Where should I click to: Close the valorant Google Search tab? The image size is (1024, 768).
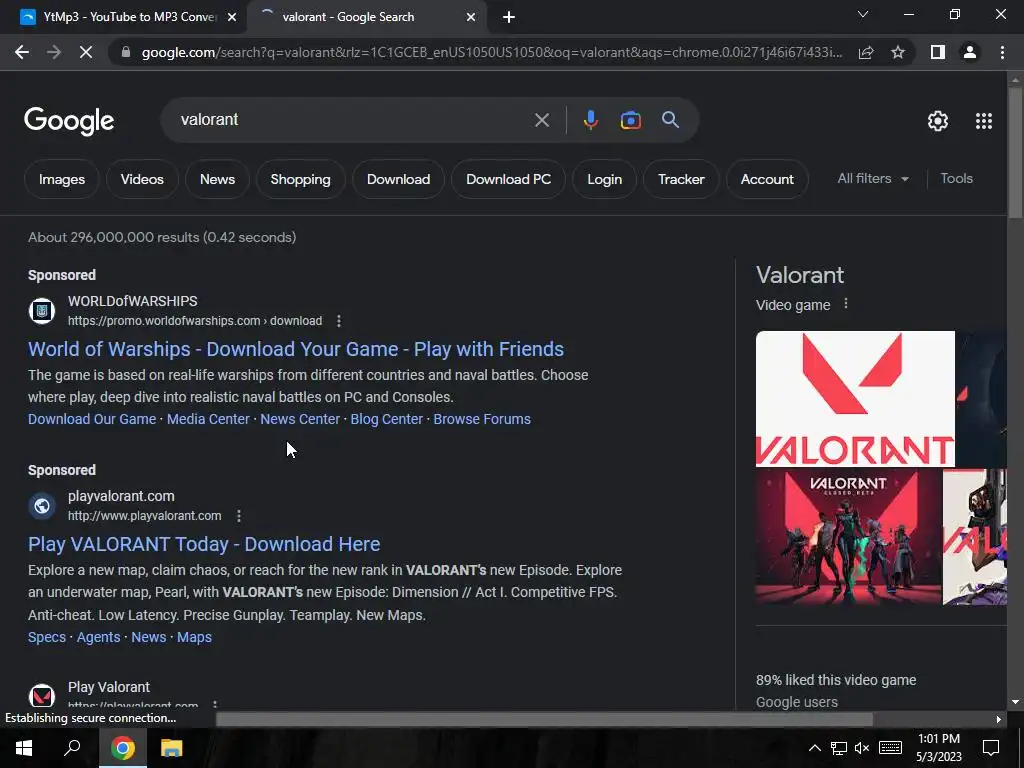click(x=471, y=18)
